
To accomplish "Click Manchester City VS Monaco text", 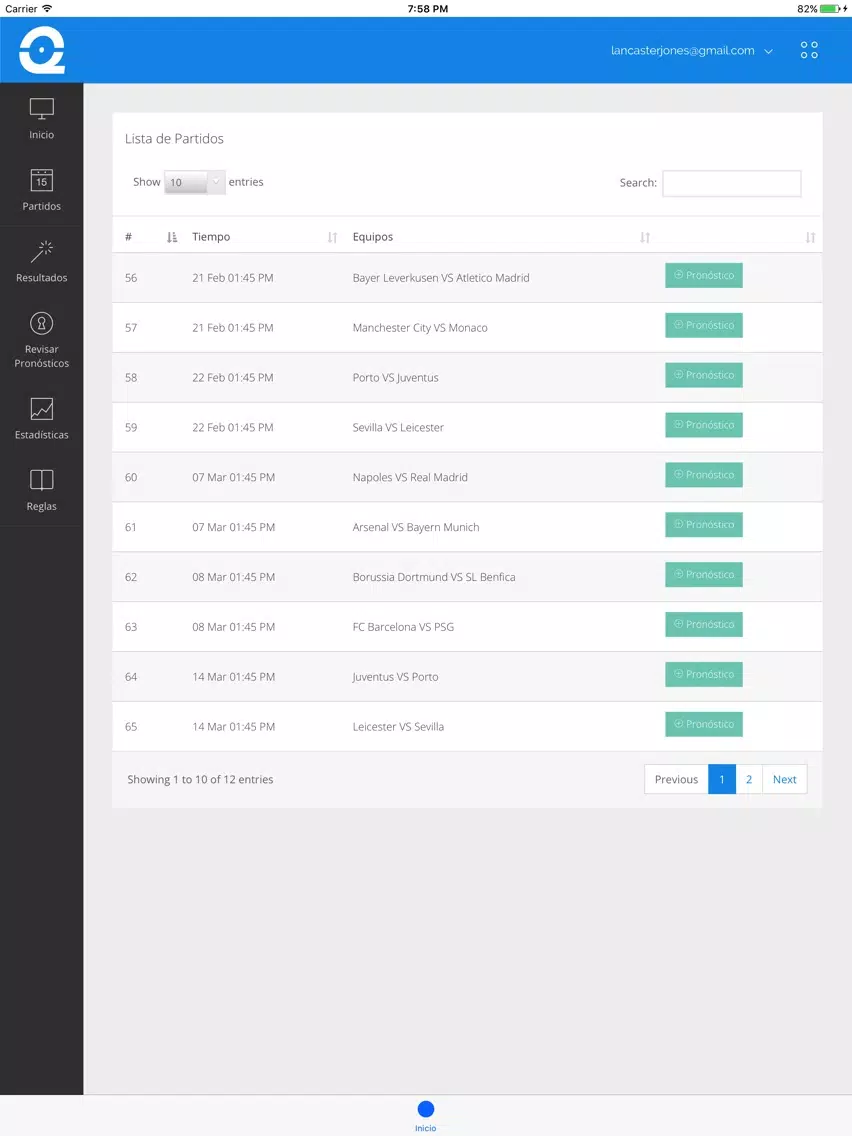I will (419, 328).
